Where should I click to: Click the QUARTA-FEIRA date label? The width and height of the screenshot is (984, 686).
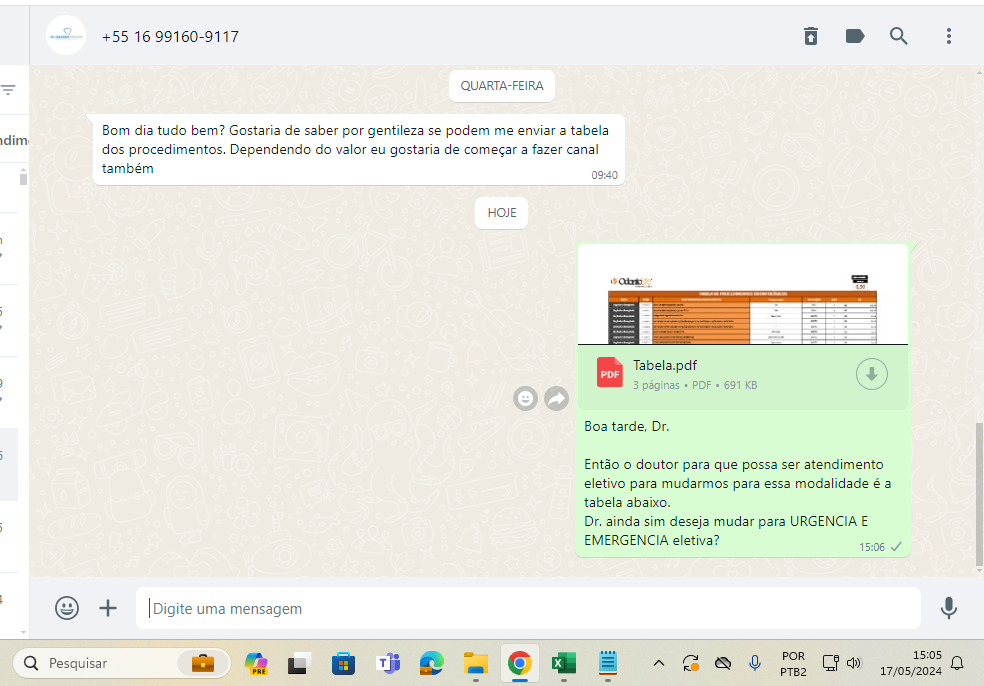[501, 86]
